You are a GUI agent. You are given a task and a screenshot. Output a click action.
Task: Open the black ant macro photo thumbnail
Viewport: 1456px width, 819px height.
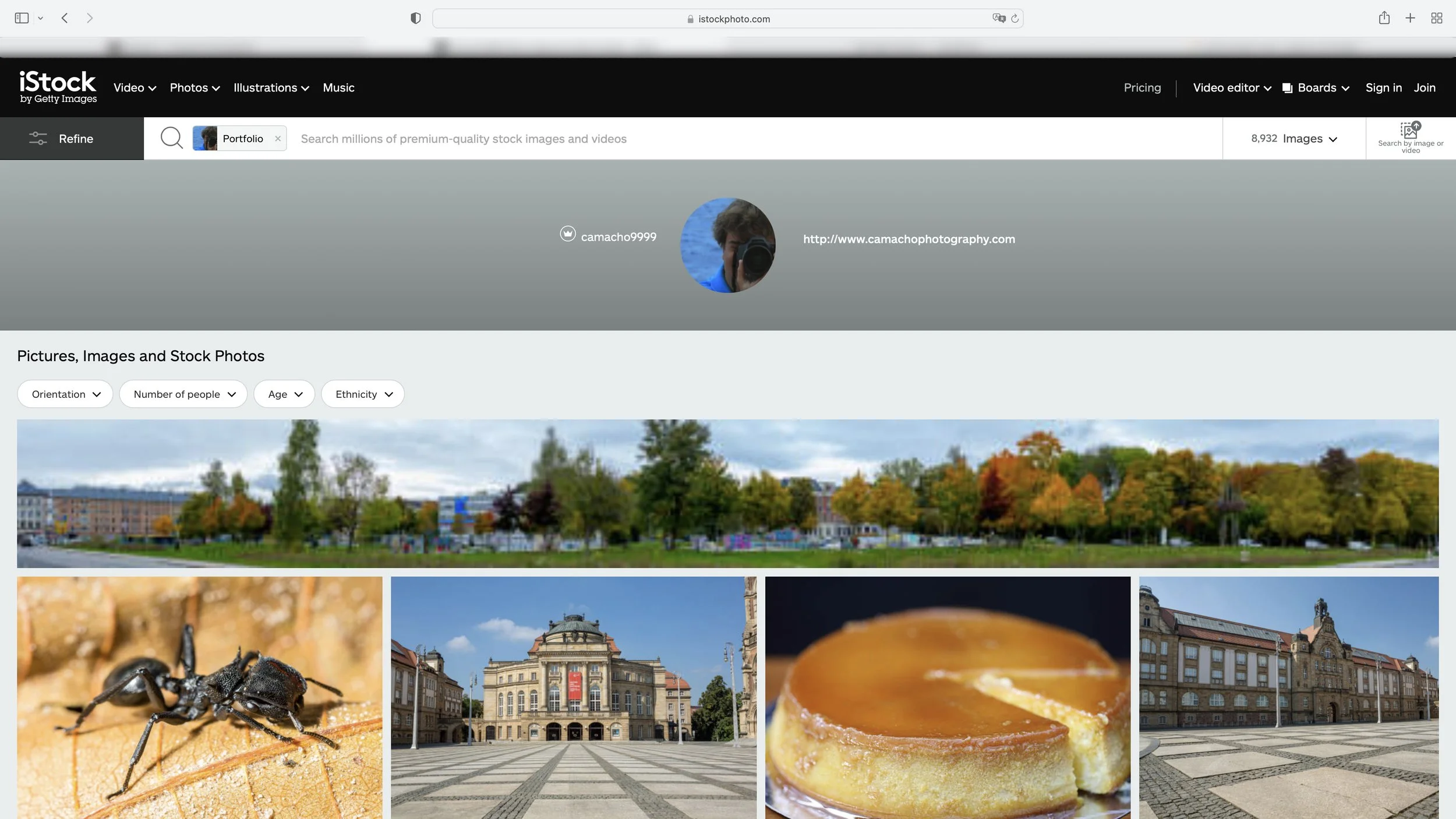pyautogui.click(x=200, y=697)
